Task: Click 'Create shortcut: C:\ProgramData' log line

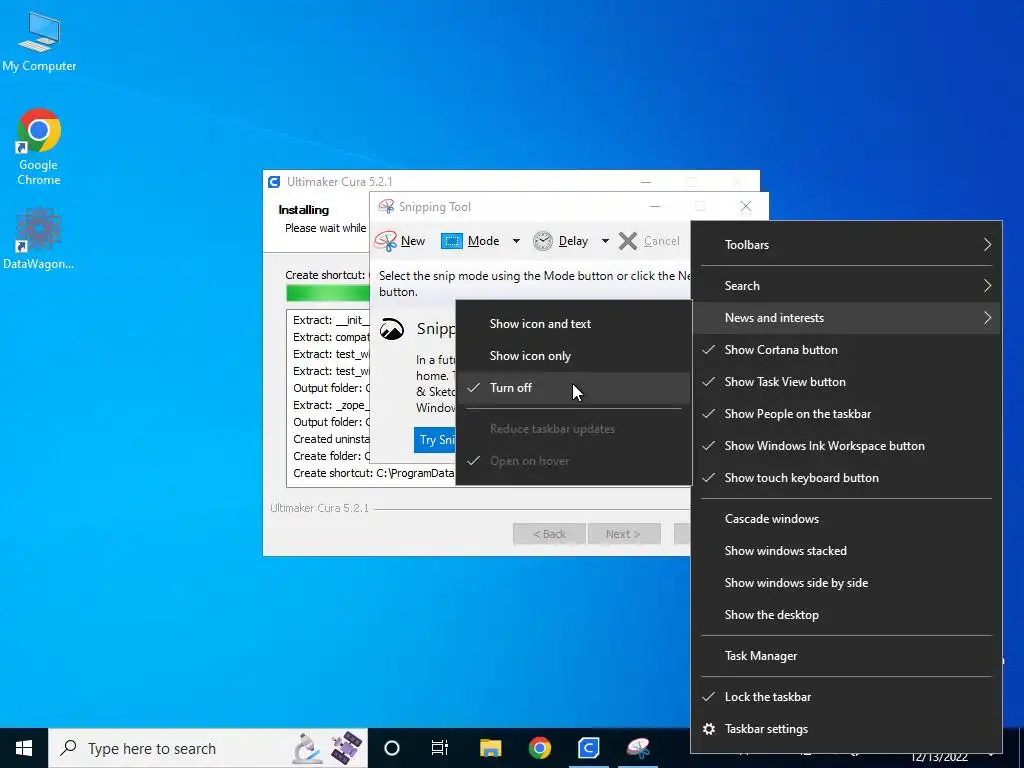Action: pyautogui.click(x=374, y=473)
